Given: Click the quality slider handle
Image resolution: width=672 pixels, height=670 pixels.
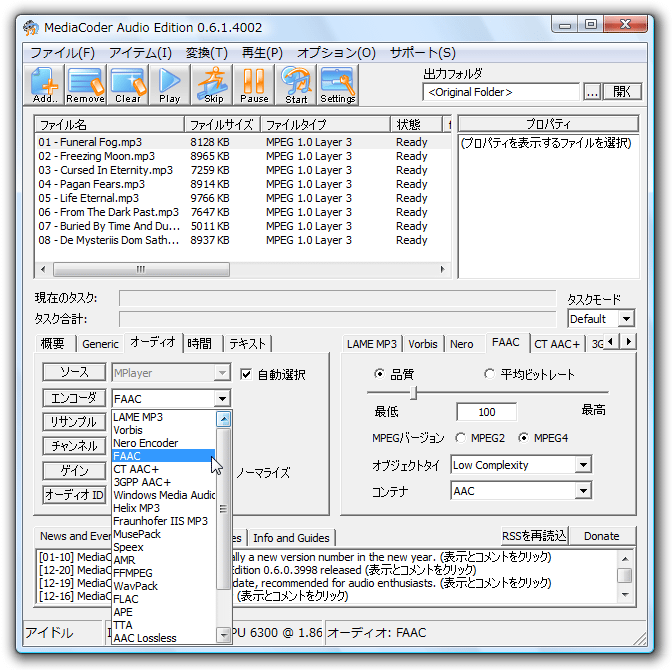Looking at the screenshot, I should click(x=414, y=392).
